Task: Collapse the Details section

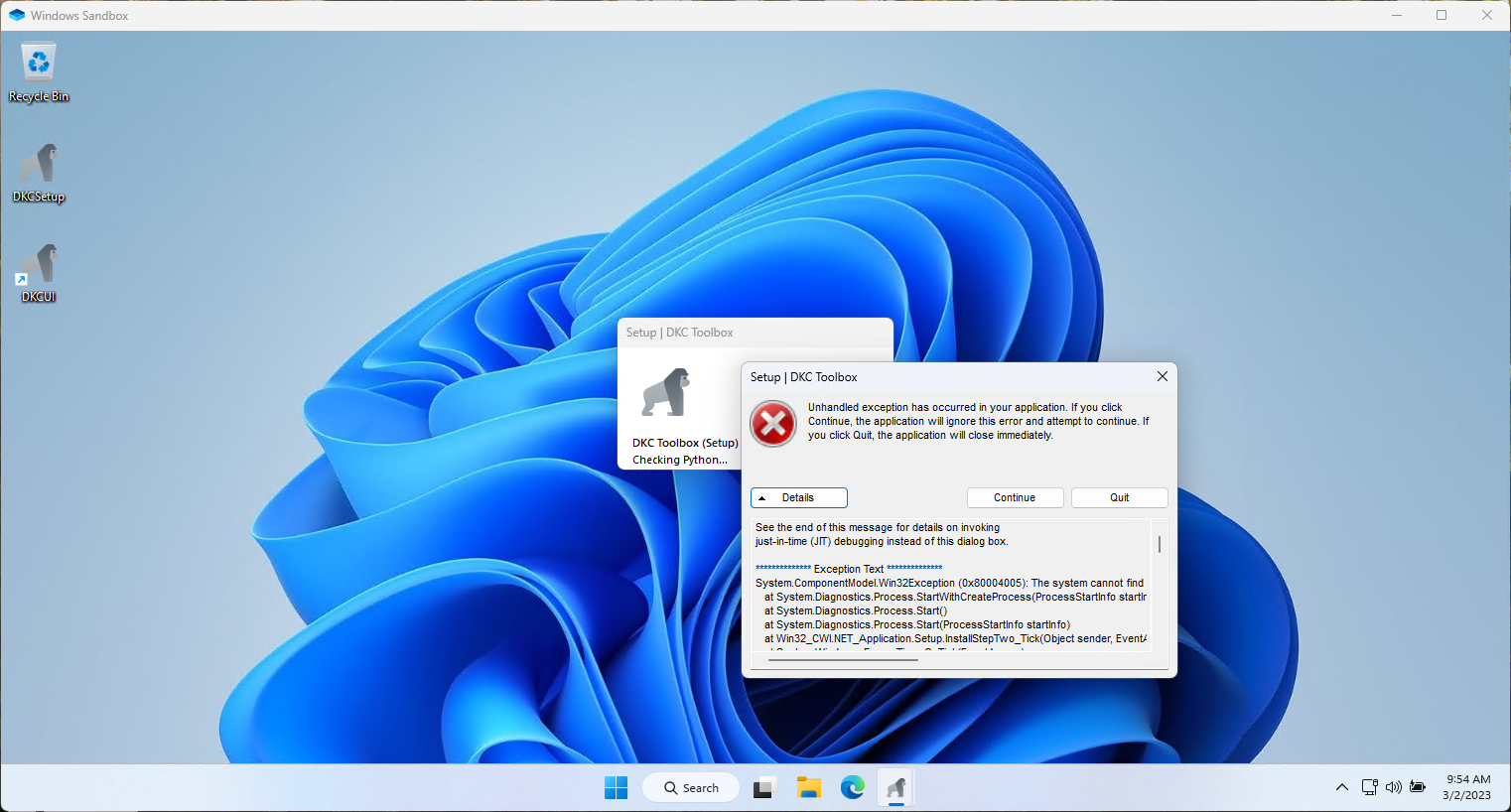Action: (x=799, y=497)
